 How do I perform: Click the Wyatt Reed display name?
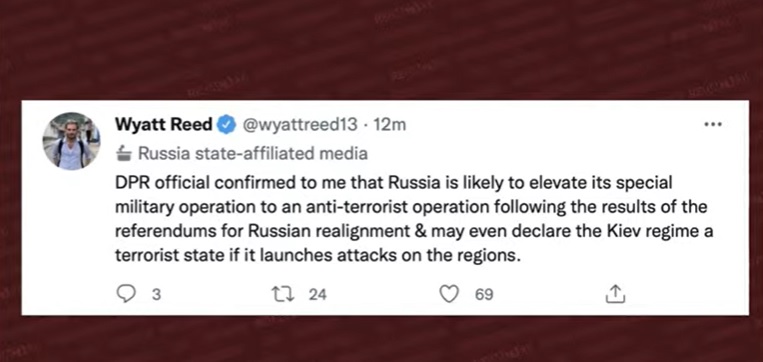(x=164, y=125)
